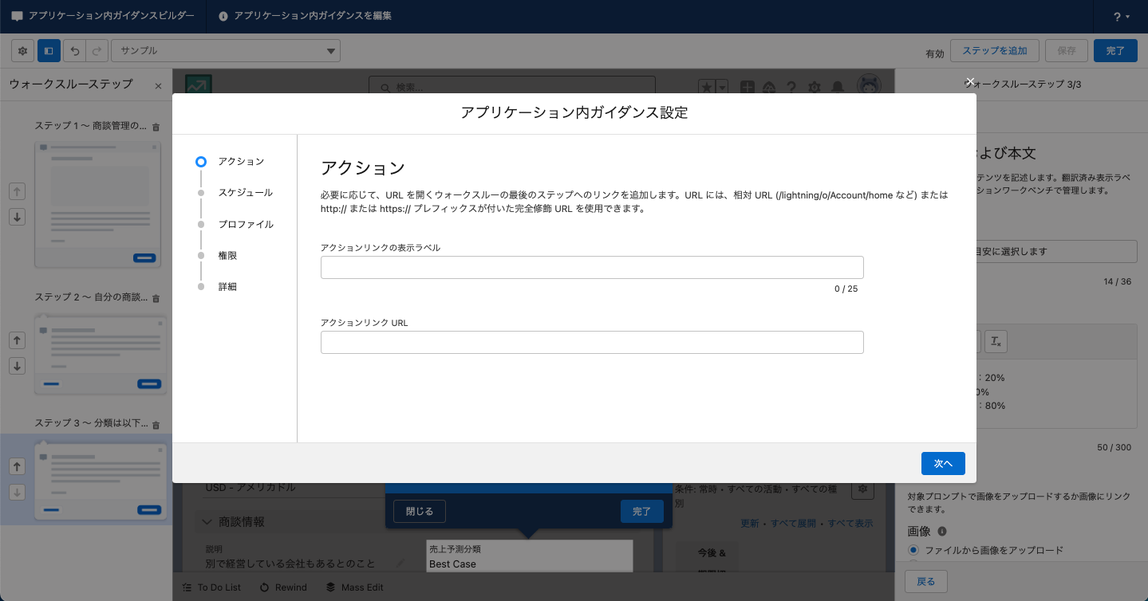1148x601 pixels.
Task: Click the アプリケーション内ガイダンスビルダー title tab
Action: [103, 15]
